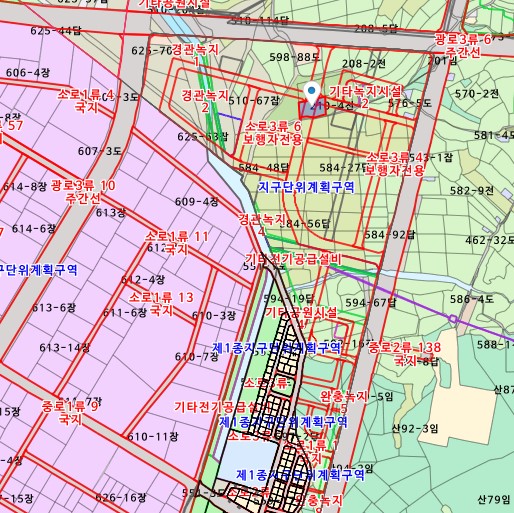The height and width of the screenshot is (513, 514).
Task: Click the 소로3류 6 보행자전용 label
Action: [x=273, y=133]
